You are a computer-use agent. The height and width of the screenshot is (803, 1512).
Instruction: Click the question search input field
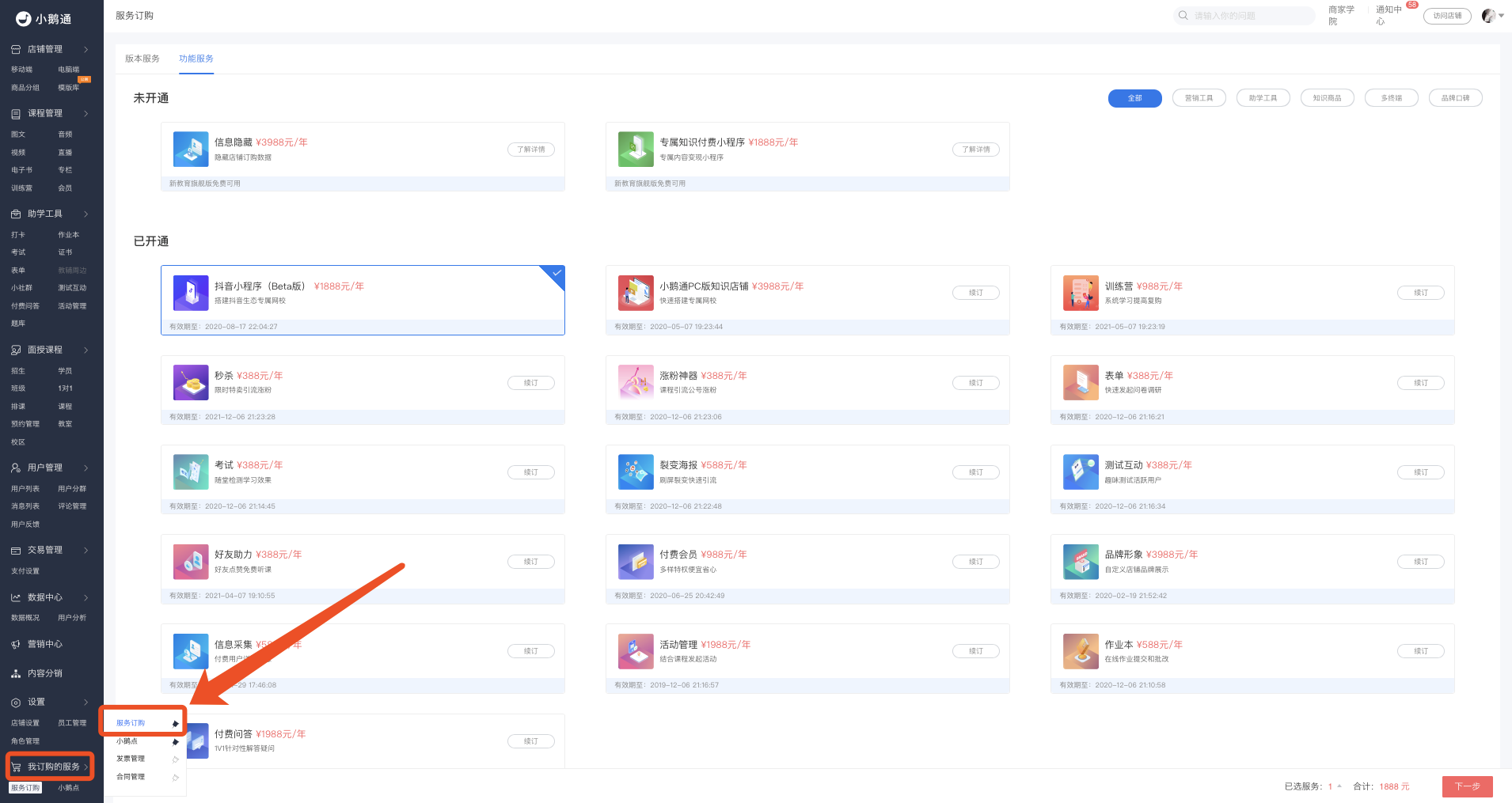[x=1251, y=16]
